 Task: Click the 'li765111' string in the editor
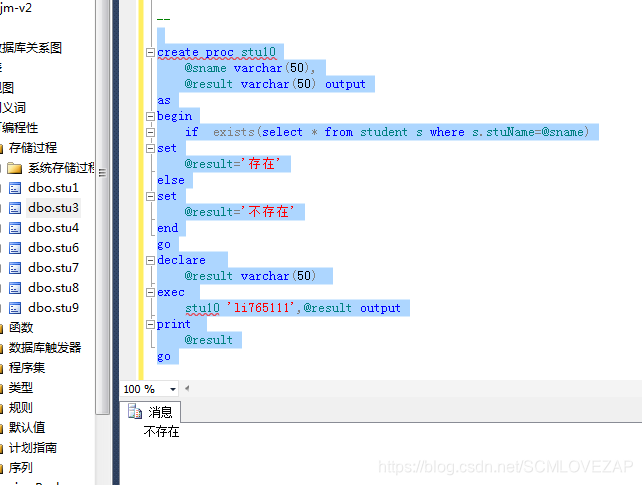[261, 308]
